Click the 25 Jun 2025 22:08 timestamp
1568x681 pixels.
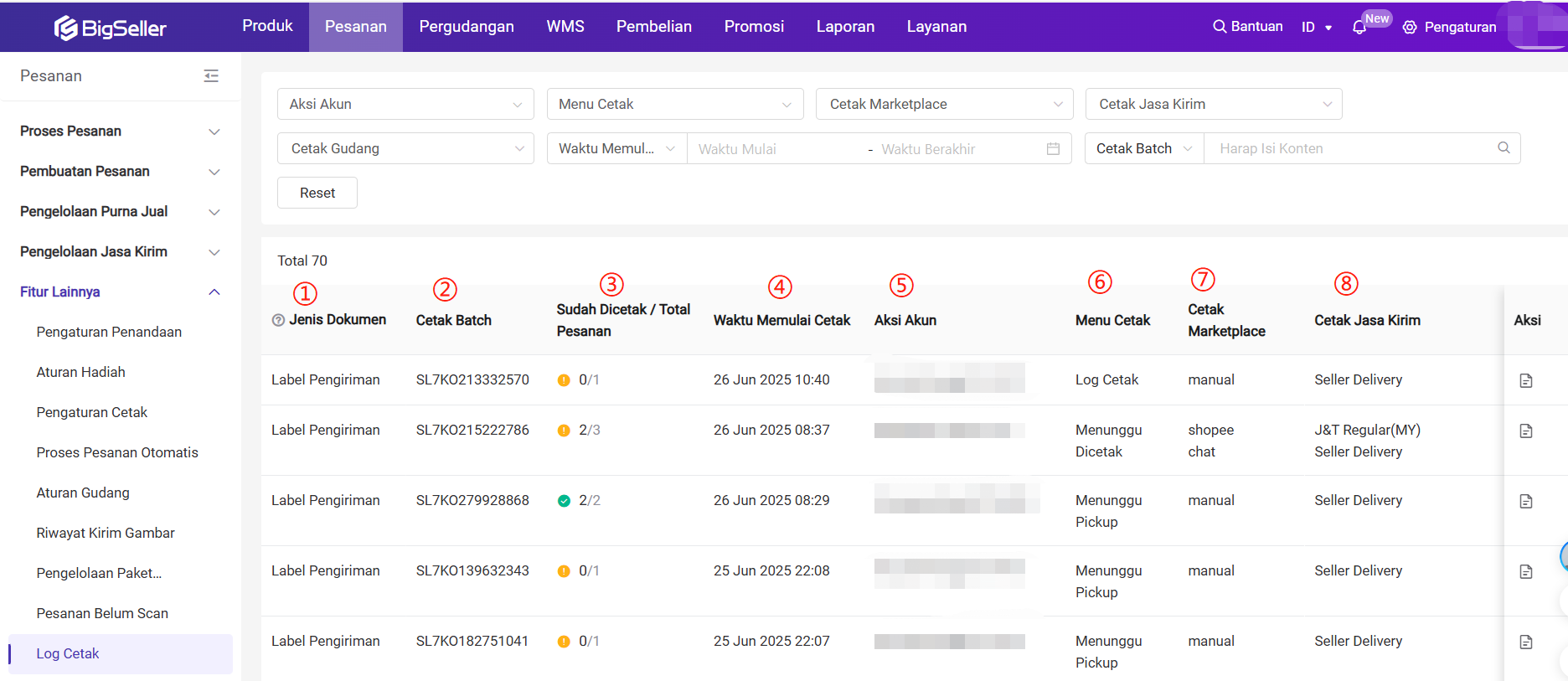point(771,571)
